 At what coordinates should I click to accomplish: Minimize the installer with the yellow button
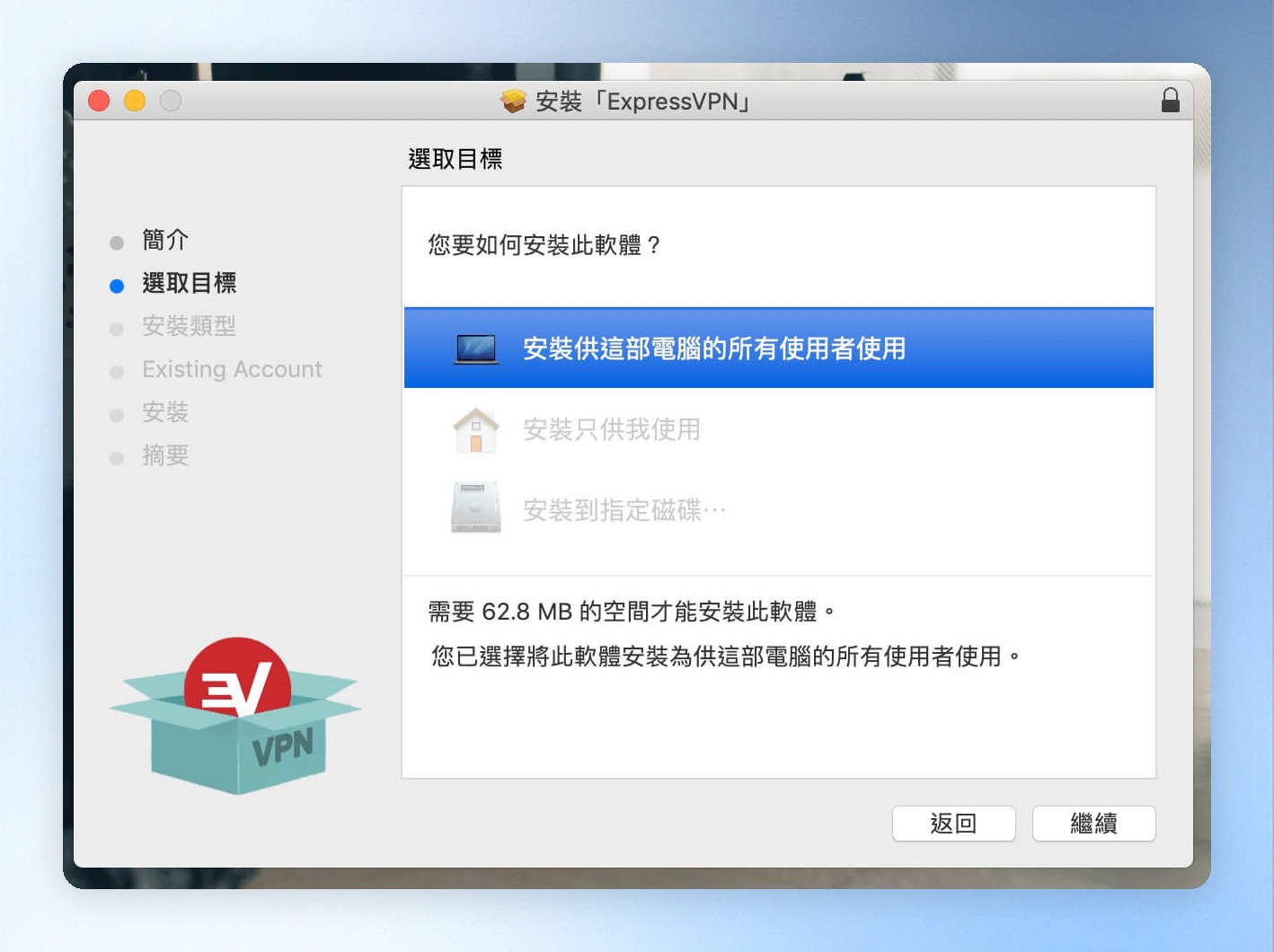[135, 101]
